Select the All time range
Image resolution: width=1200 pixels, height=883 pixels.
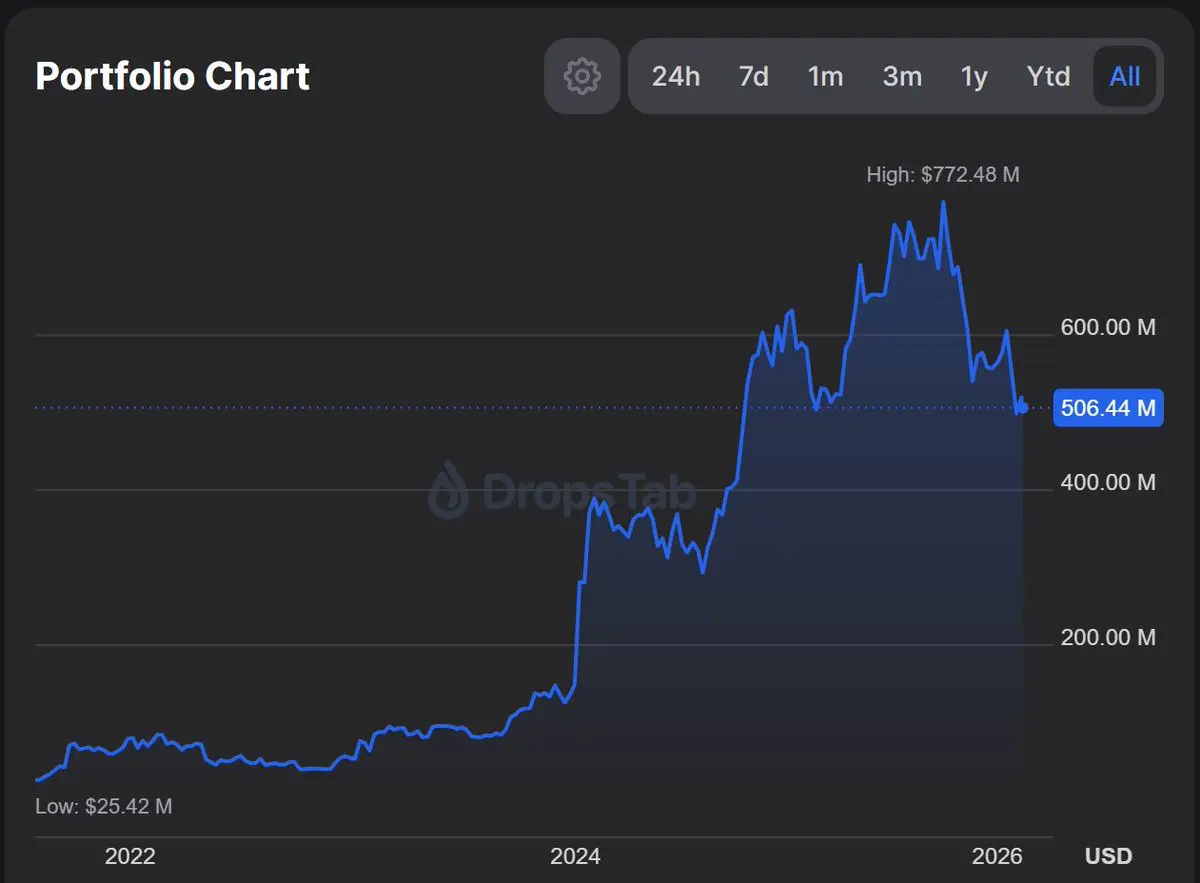click(x=1125, y=76)
